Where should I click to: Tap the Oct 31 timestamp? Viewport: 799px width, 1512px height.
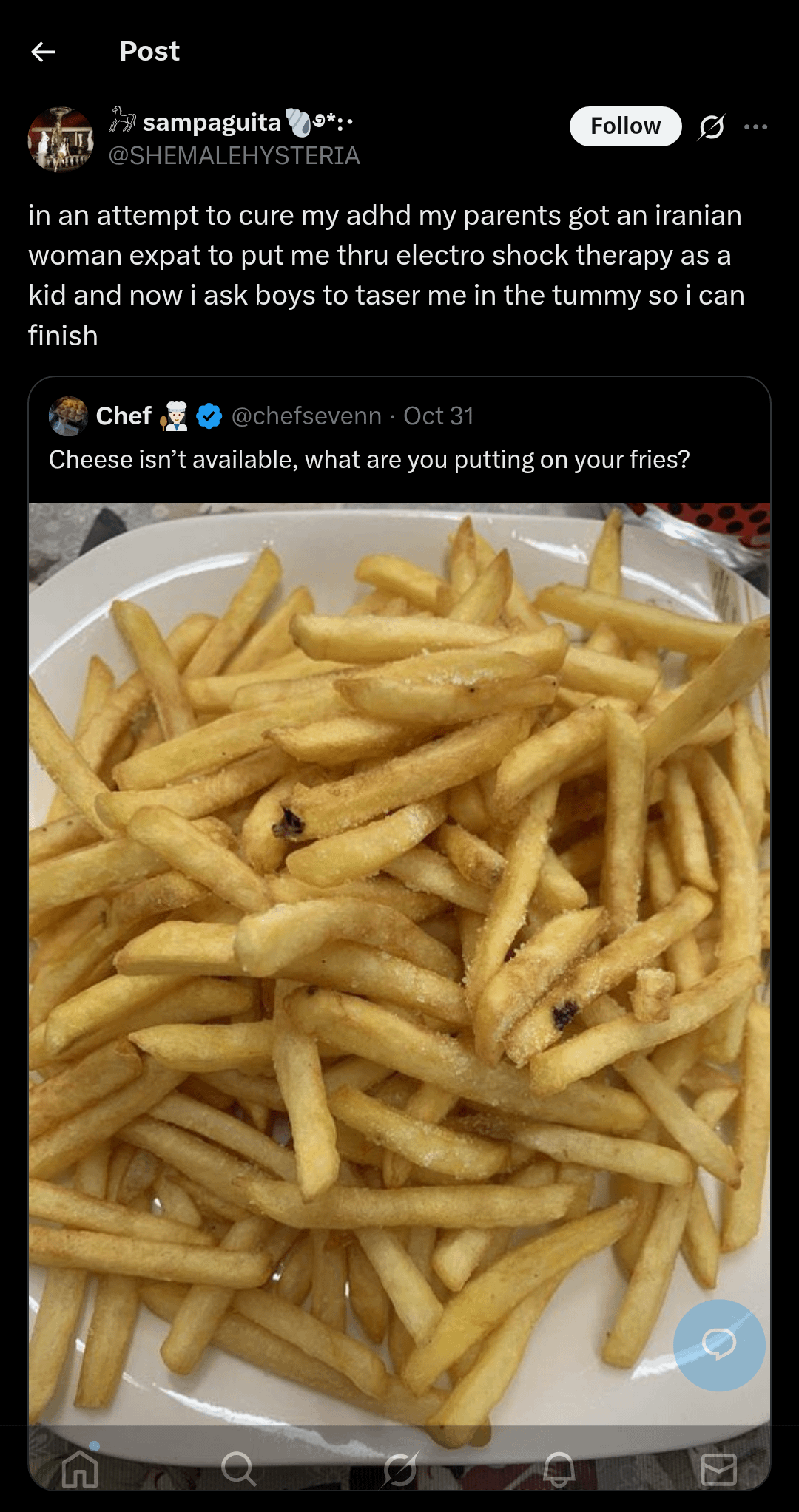coord(438,416)
